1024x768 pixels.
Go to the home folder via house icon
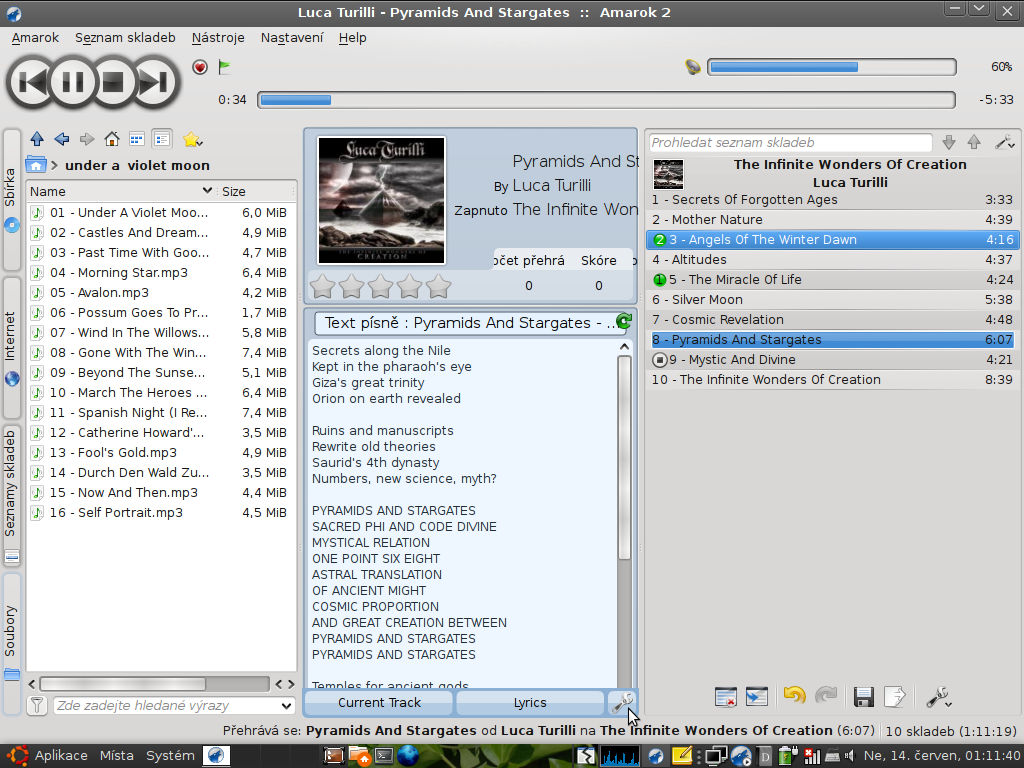112,139
